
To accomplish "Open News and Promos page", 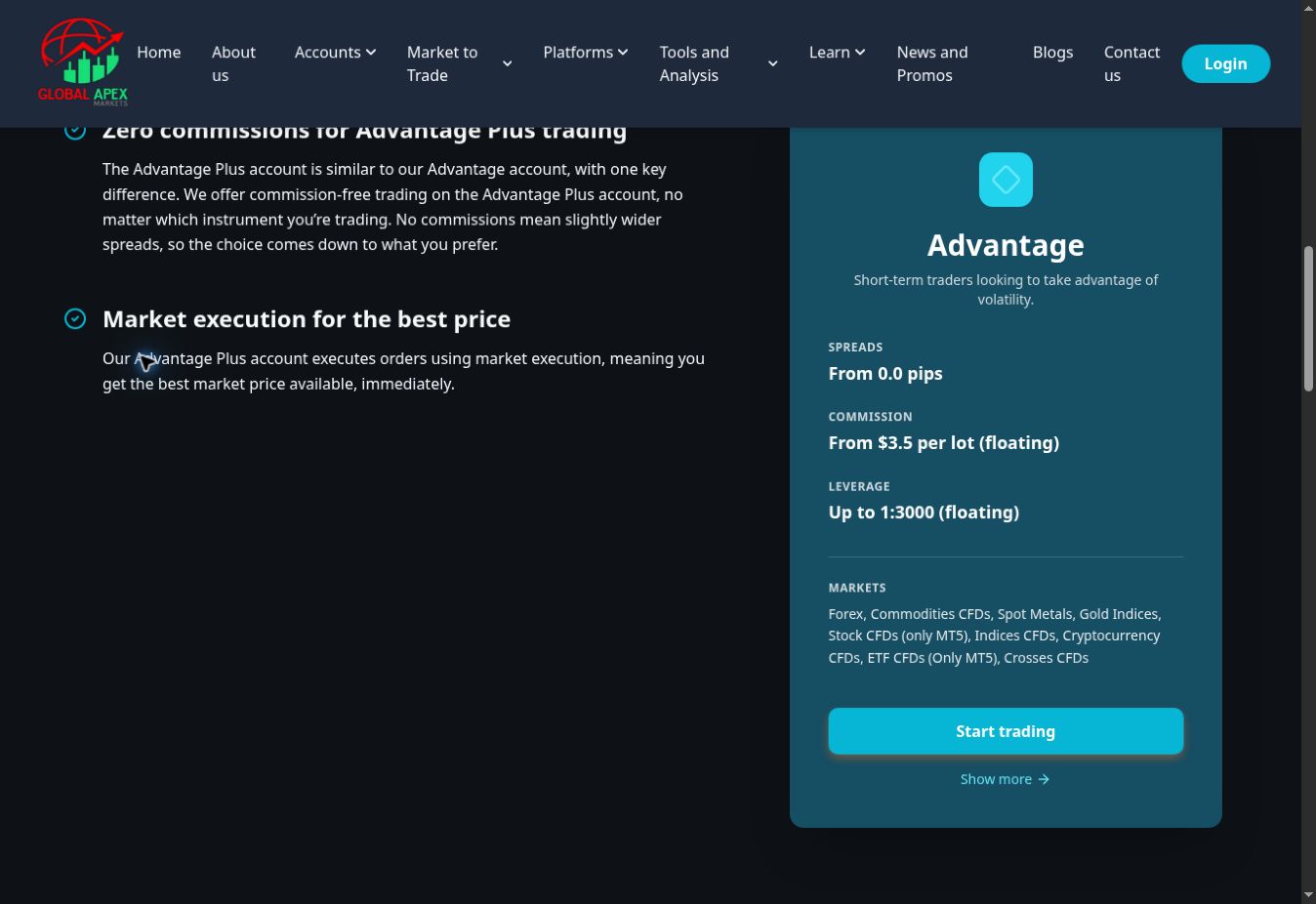I will coord(932,63).
